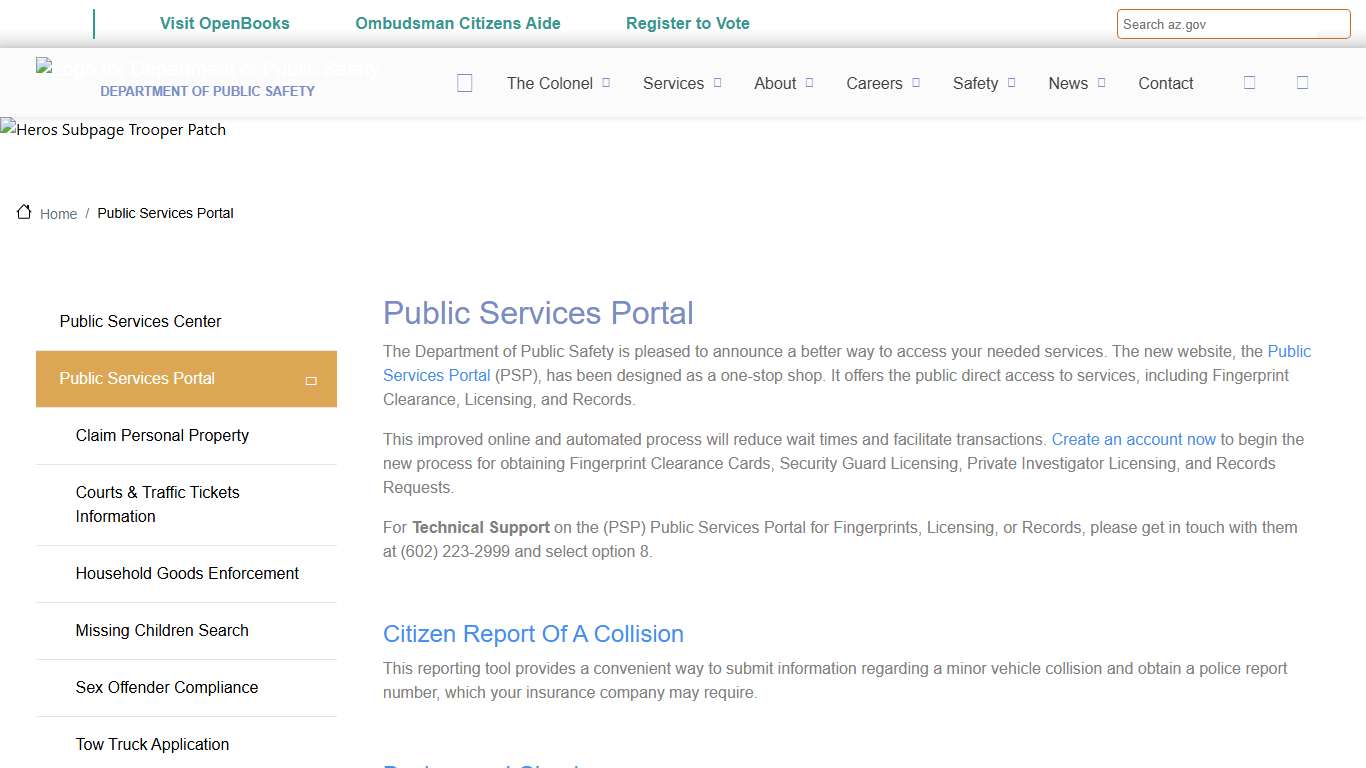Click the Search az.gov input field
The image size is (1366, 768).
pos(1233,23)
